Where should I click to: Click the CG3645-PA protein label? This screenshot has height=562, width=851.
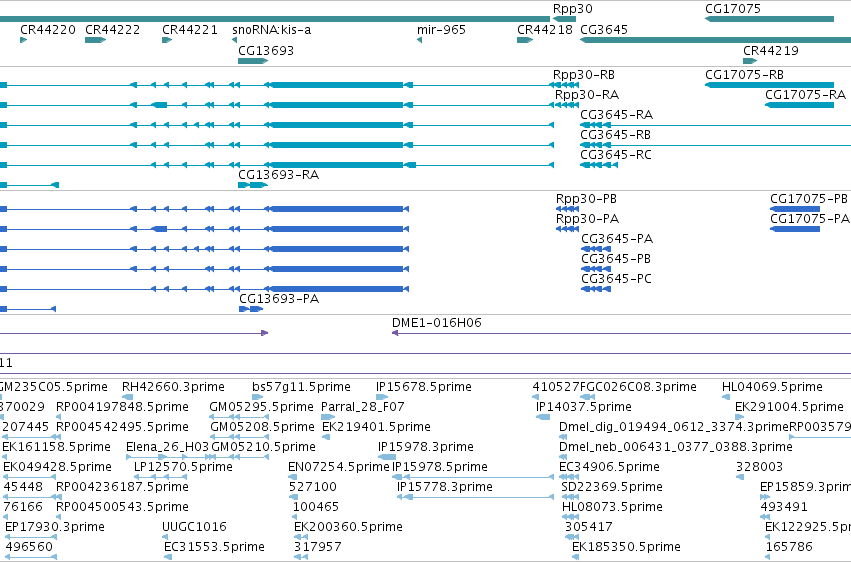(617, 239)
